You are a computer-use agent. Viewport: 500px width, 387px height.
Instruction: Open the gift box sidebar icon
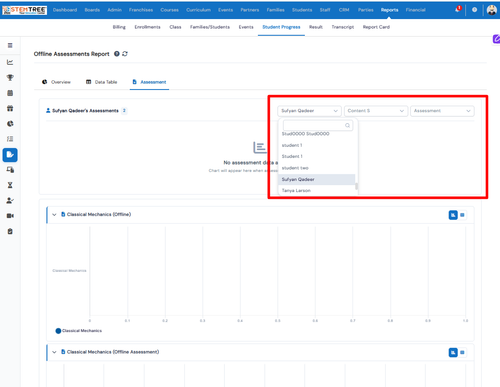click(x=10, y=108)
